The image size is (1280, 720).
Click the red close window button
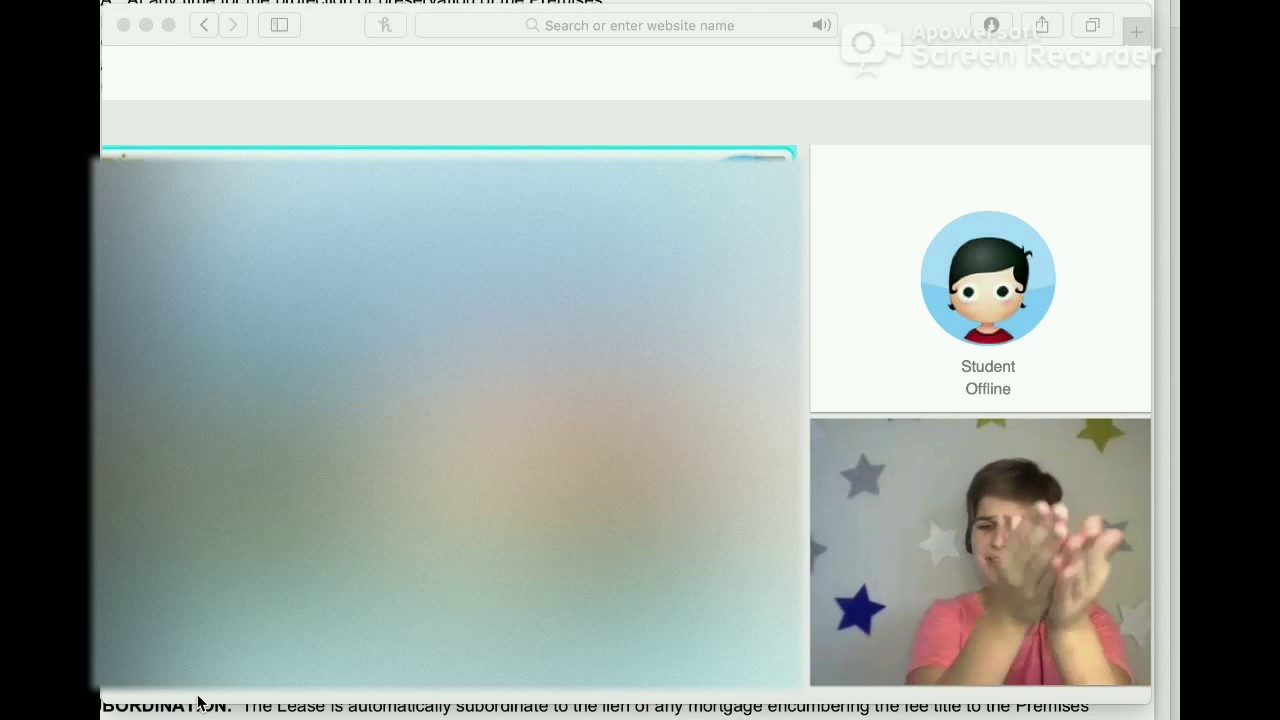pos(124,25)
